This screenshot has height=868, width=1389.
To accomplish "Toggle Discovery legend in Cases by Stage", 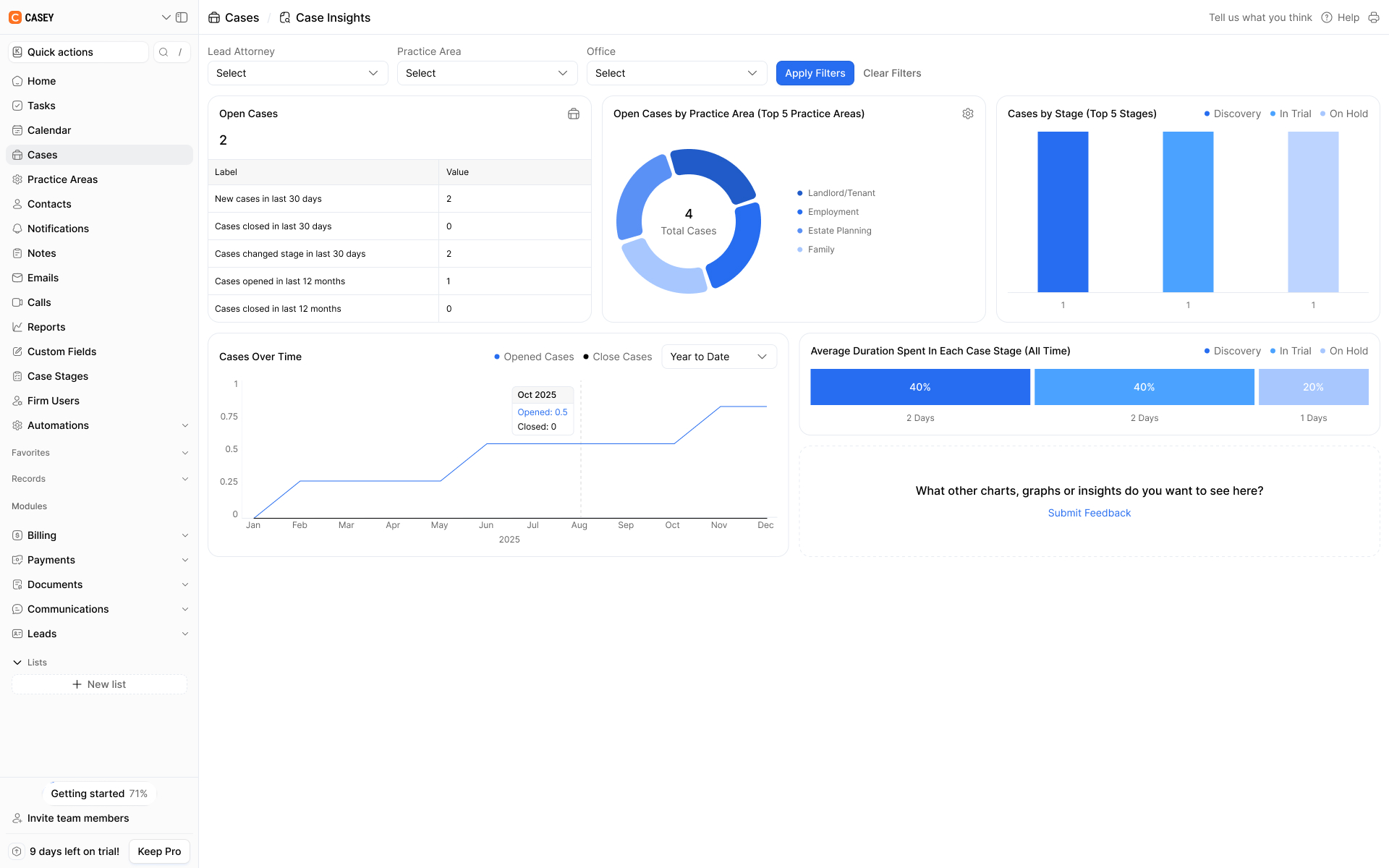I will tap(1232, 114).
